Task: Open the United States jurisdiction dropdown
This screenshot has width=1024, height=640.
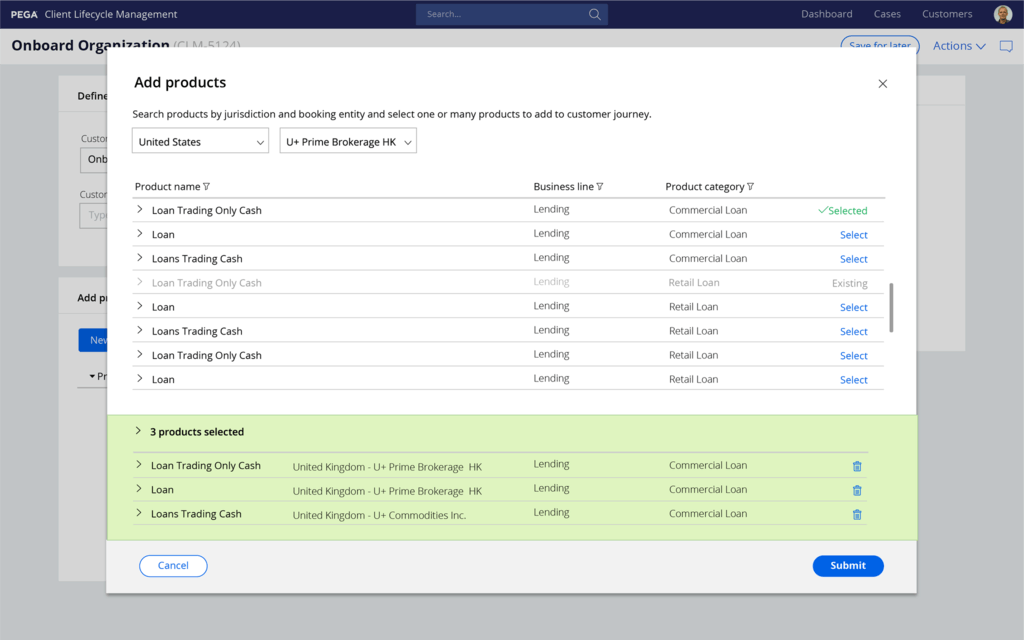Action: [x=200, y=142]
